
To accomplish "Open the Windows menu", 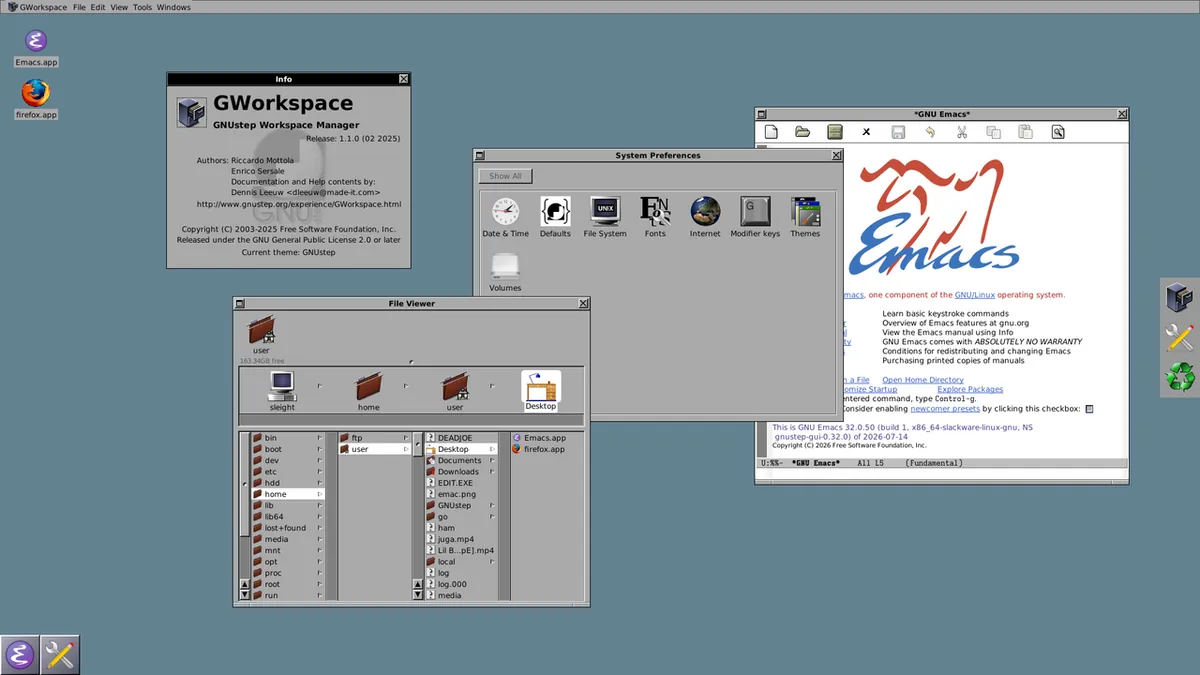I will pos(174,7).
